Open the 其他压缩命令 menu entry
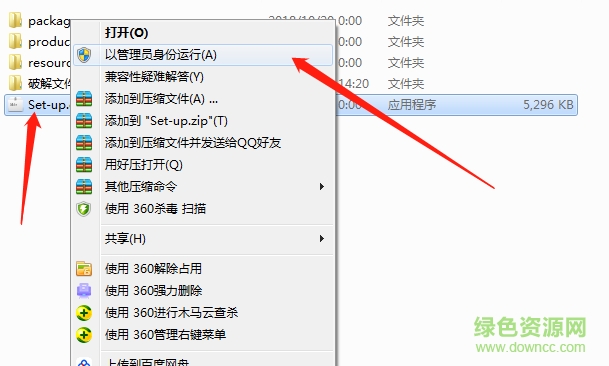 [x=203, y=186]
